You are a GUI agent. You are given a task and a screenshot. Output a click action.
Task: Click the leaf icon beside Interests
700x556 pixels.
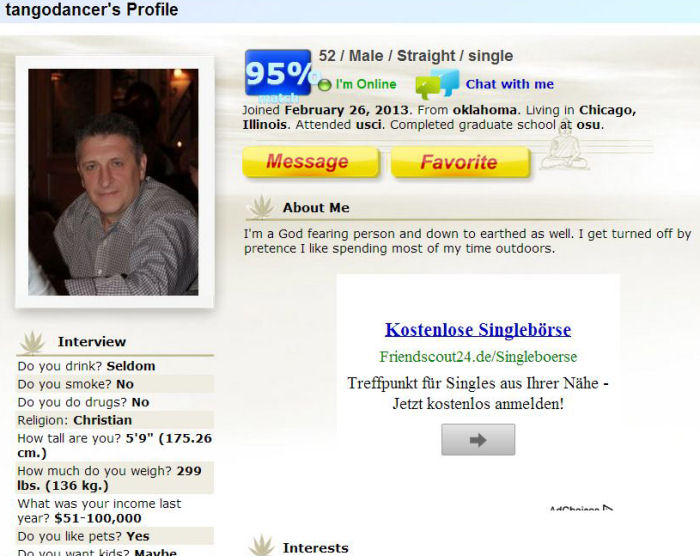click(x=261, y=546)
